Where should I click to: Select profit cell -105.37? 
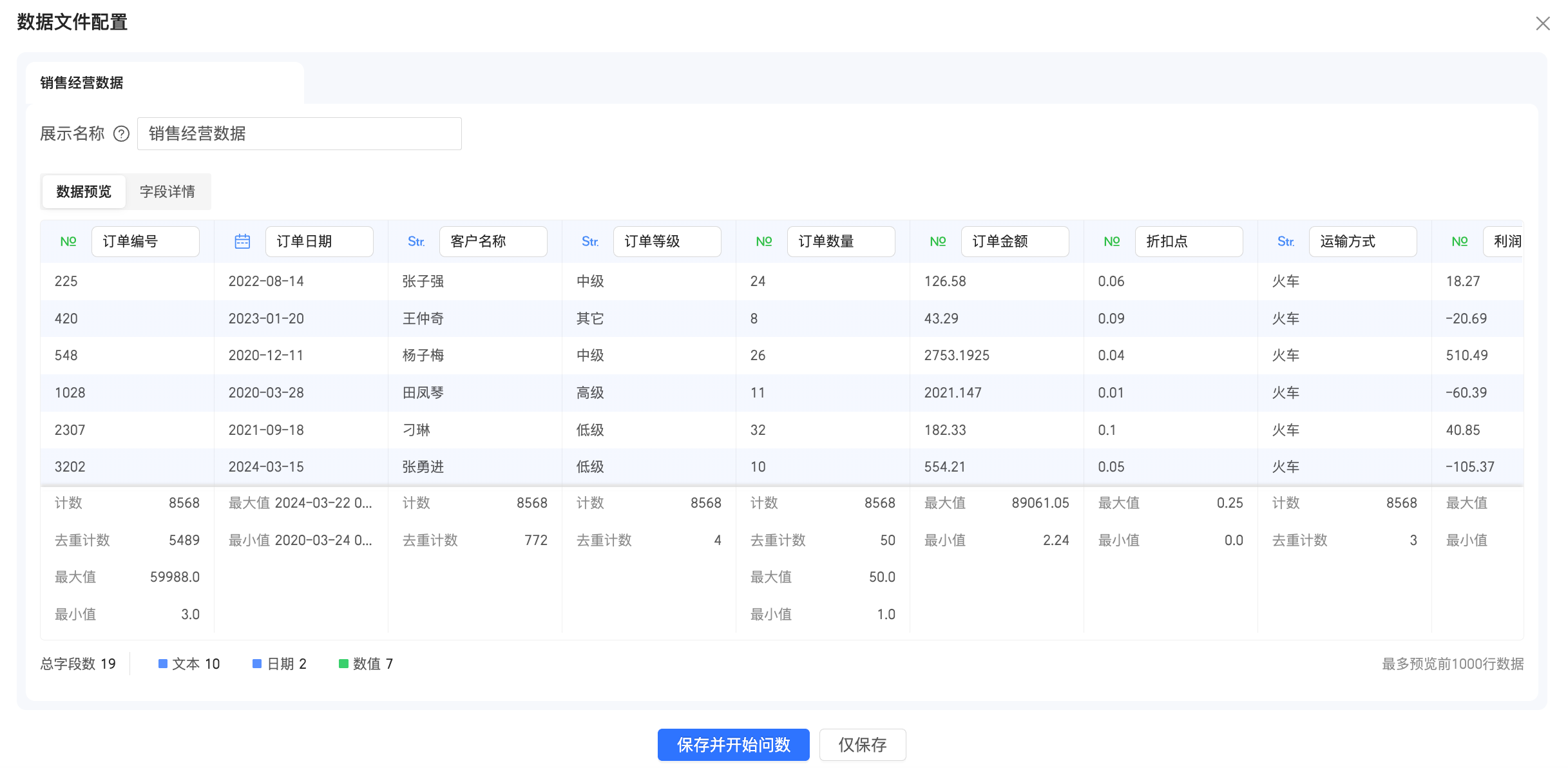click(x=1478, y=467)
